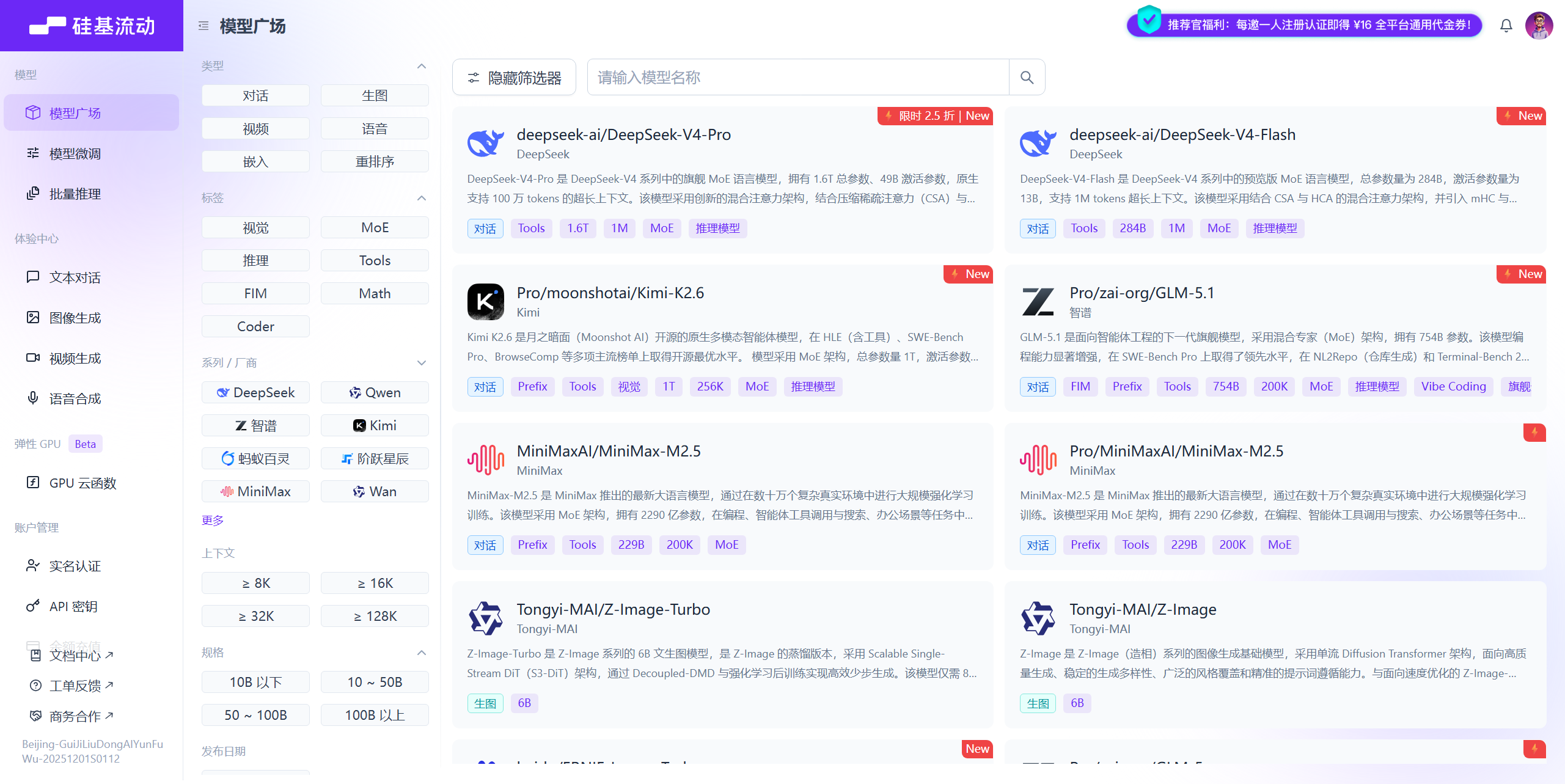
Task: Click the MiniMaxAI/MiniMax-M2.5 waveform logo
Action: tap(486, 460)
